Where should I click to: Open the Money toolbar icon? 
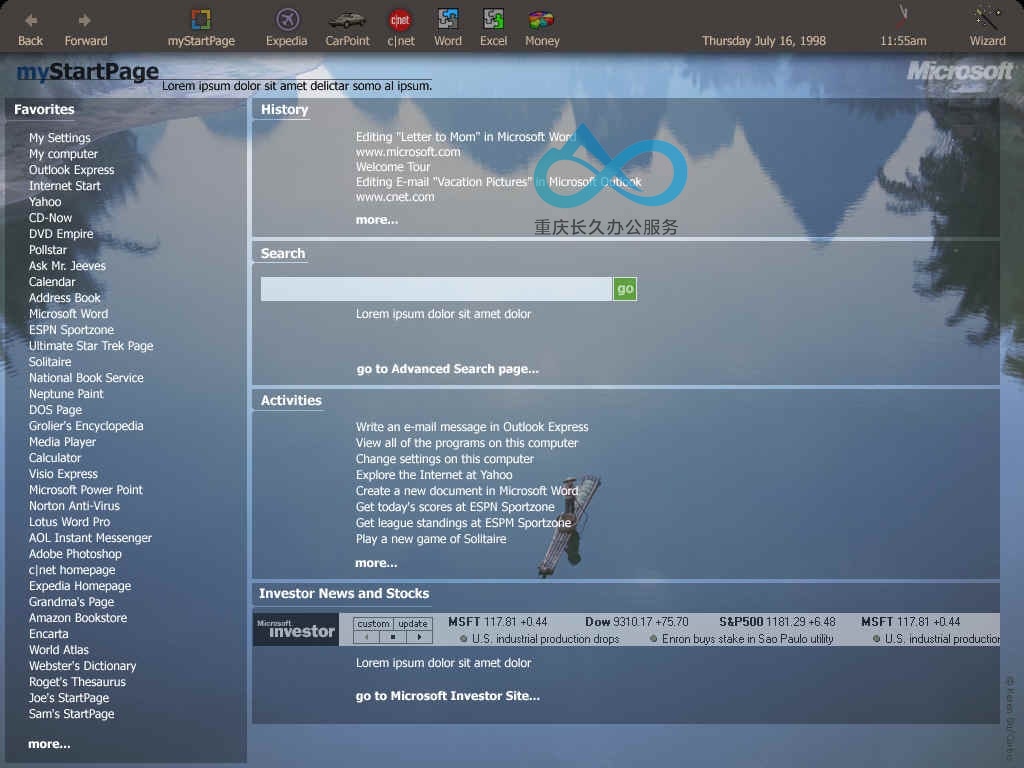click(x=541, y=20)
